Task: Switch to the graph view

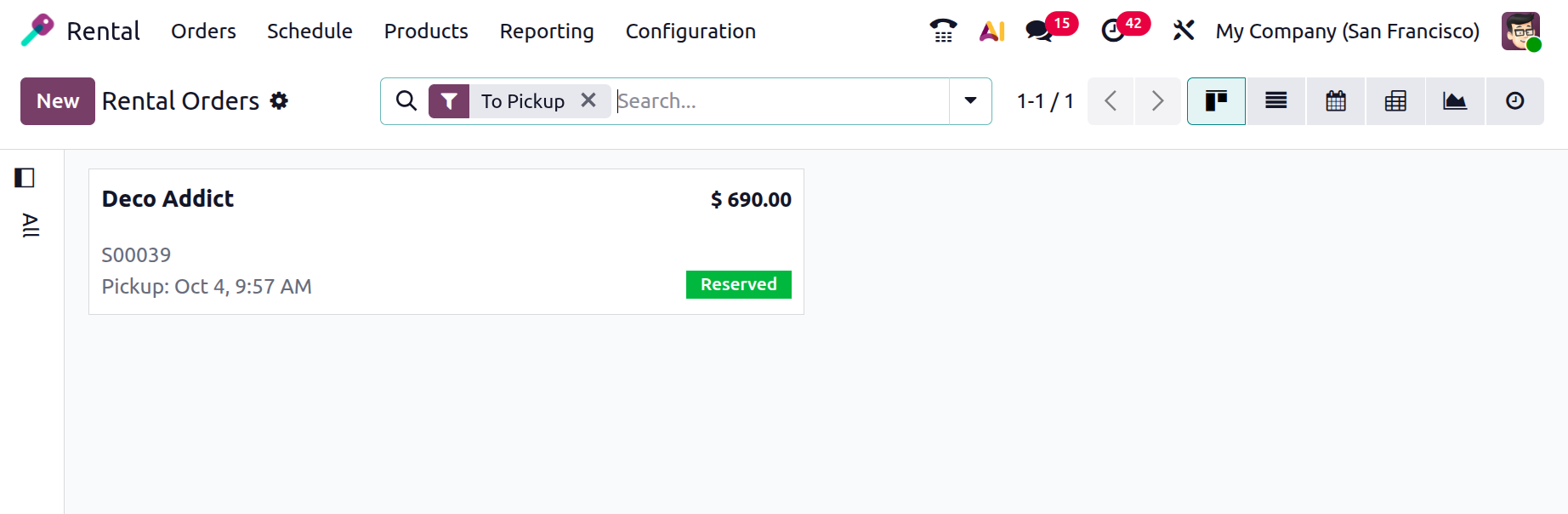Action: (x=1455, y=101)
